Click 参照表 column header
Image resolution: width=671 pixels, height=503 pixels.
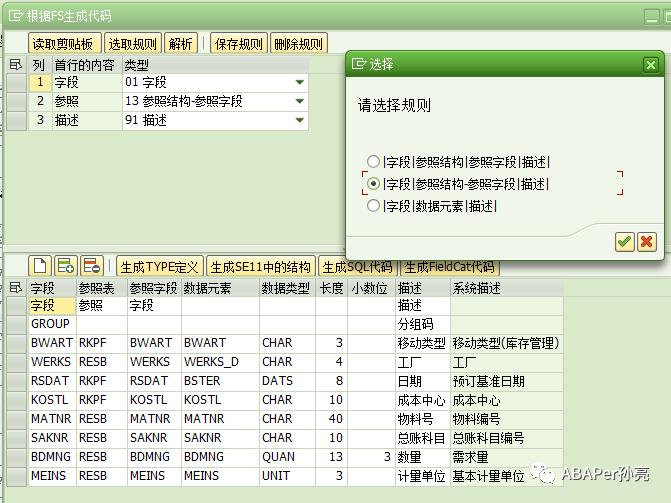102,288
